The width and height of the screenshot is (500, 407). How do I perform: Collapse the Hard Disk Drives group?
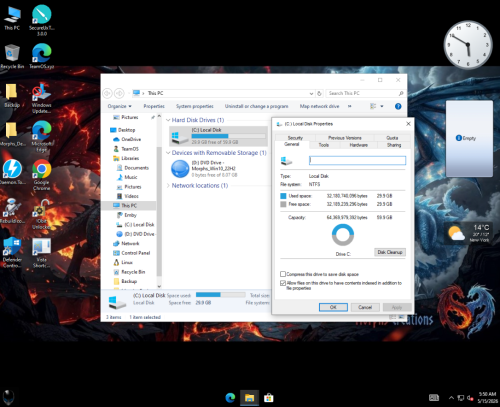click(168, 120)
